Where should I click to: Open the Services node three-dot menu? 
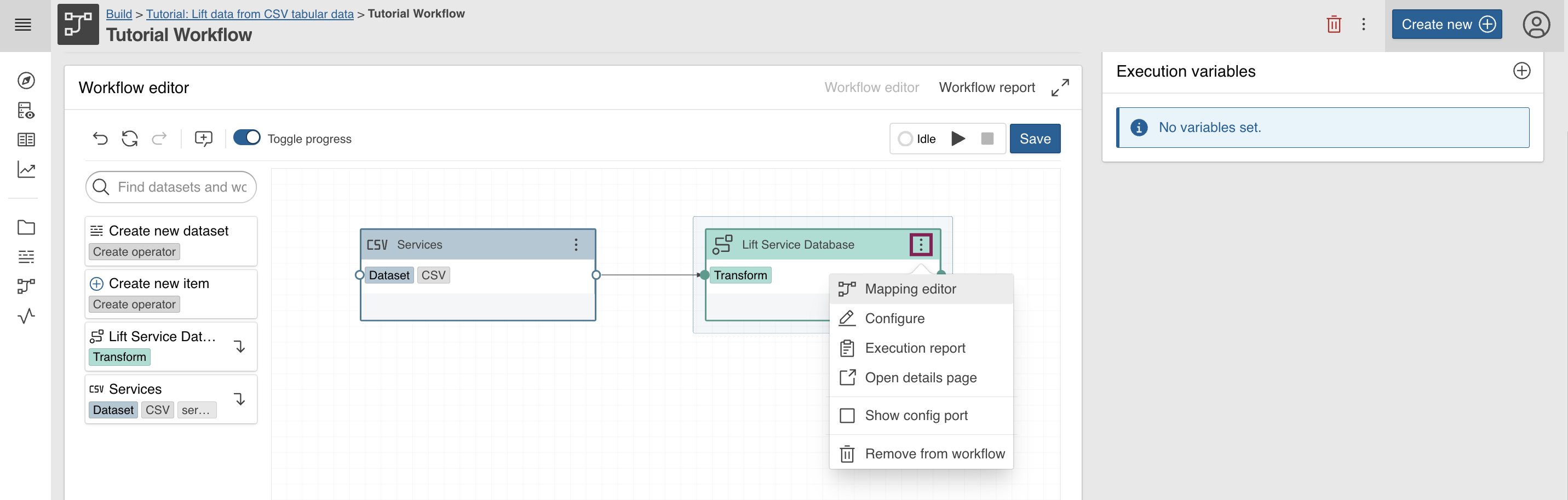point(576,245)
